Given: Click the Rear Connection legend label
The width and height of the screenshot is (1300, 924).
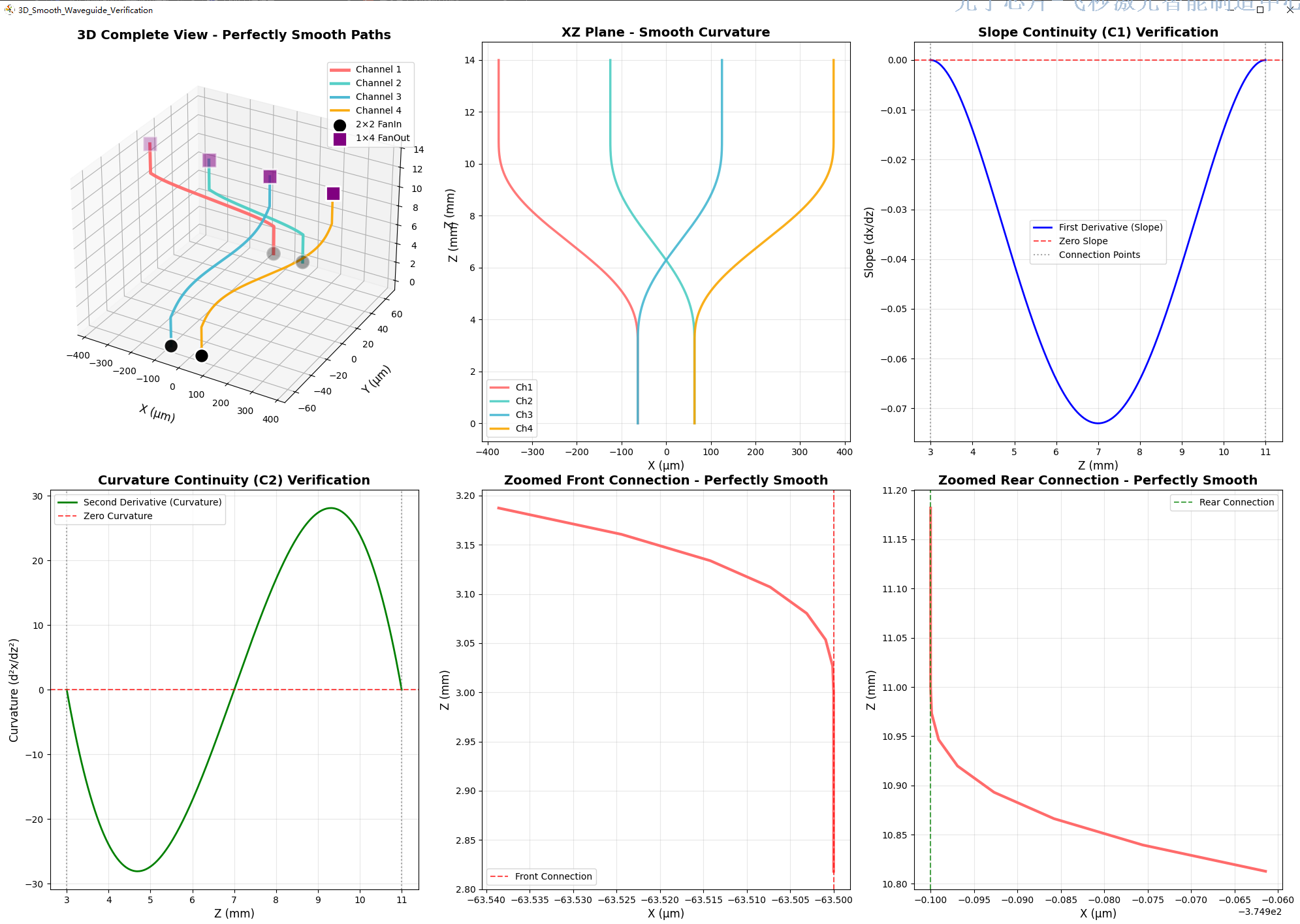Looking at the screenshot, I should [1236, 502].
